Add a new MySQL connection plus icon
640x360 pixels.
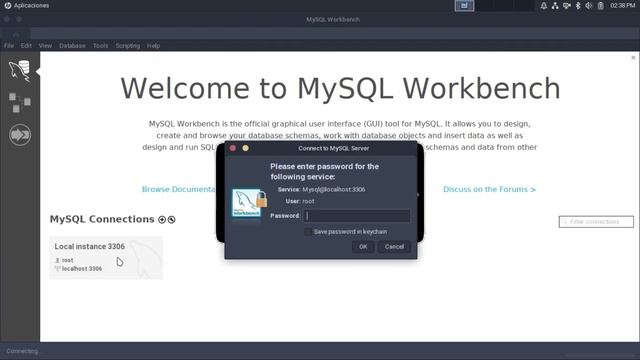[162, 220]
